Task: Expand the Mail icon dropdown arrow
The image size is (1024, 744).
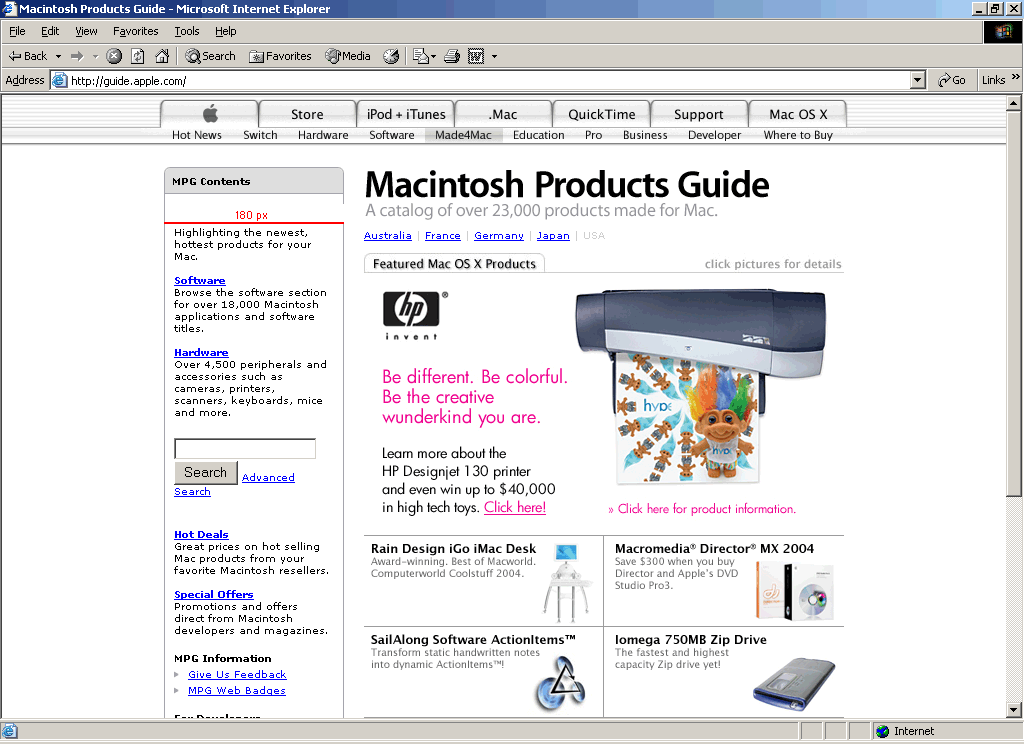Action: tap(433, 56)
